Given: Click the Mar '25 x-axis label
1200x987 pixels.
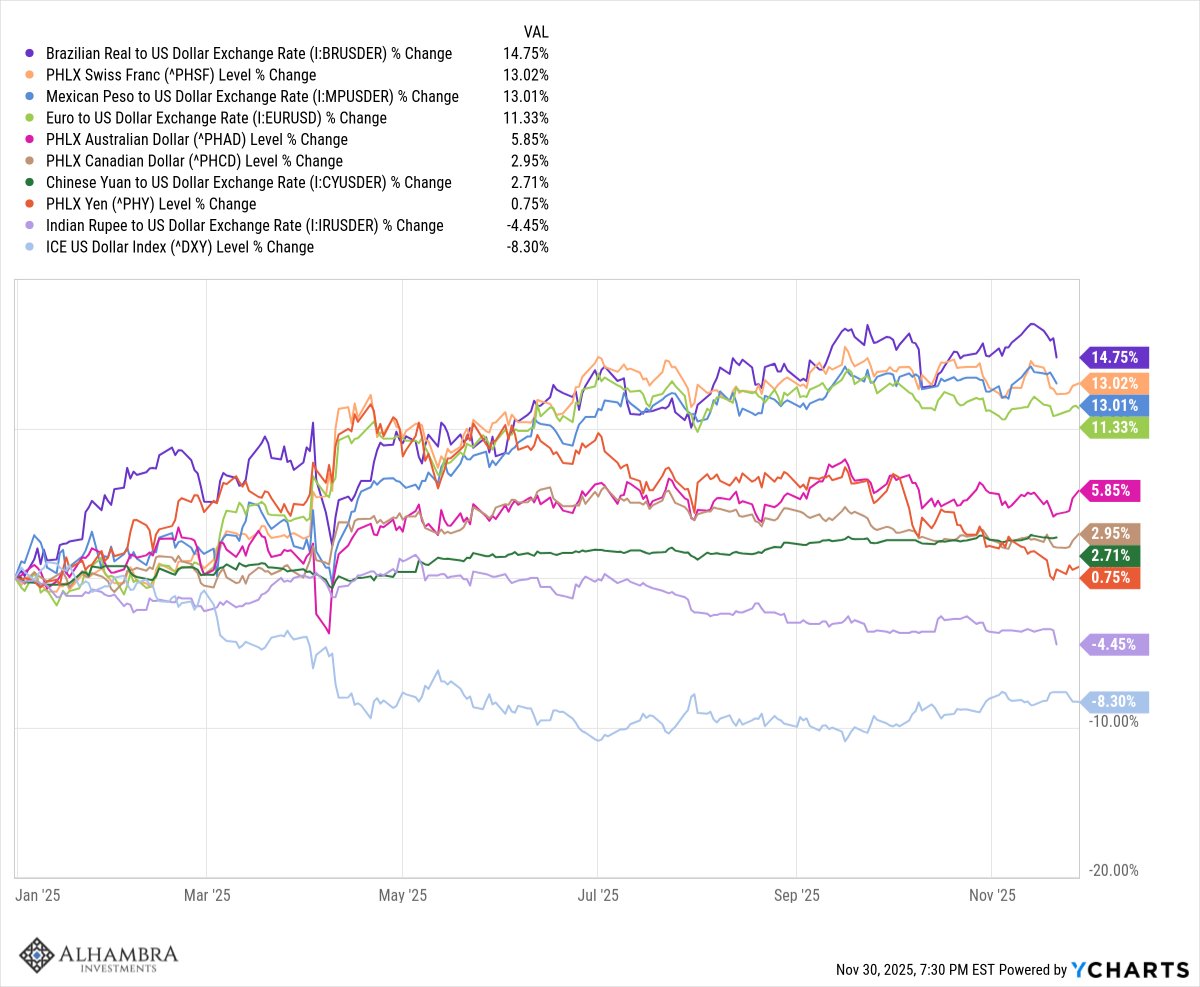Looking at the screenshot, I should pyautogui.click(x=207, y=896).
